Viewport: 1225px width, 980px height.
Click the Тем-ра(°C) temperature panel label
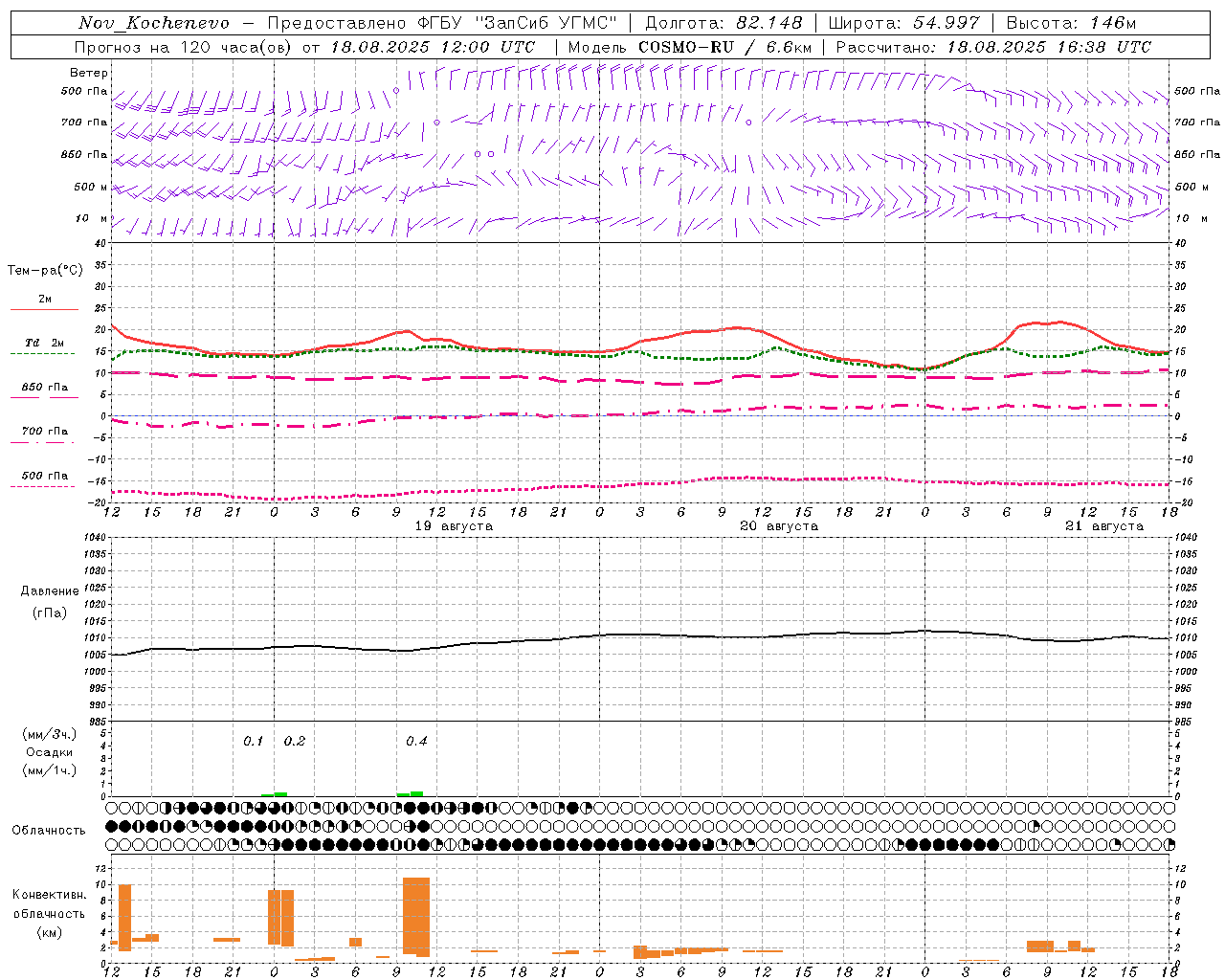45,270
